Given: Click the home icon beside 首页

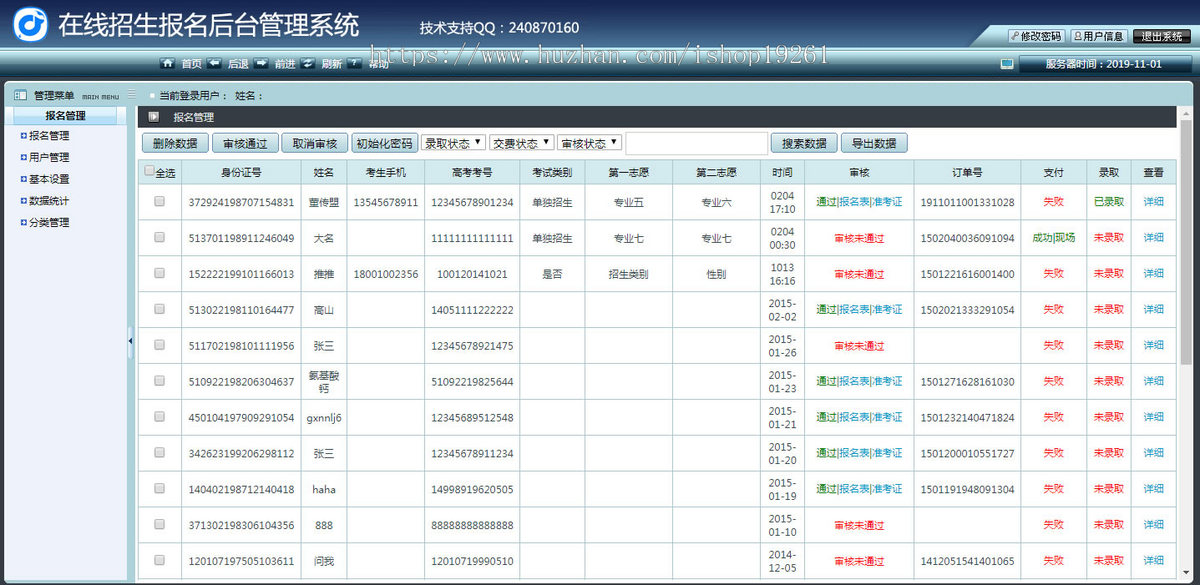Looking at the screenshot, I should tap(168, 63).
